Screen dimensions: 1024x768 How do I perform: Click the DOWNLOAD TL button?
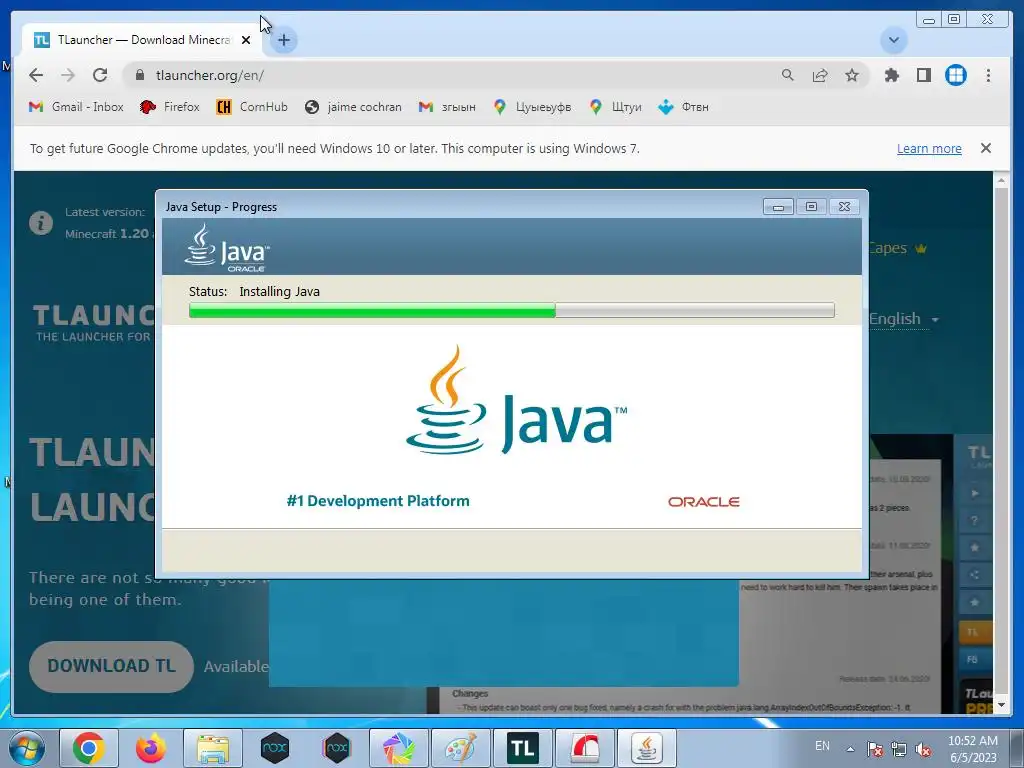tap(111, 666)
